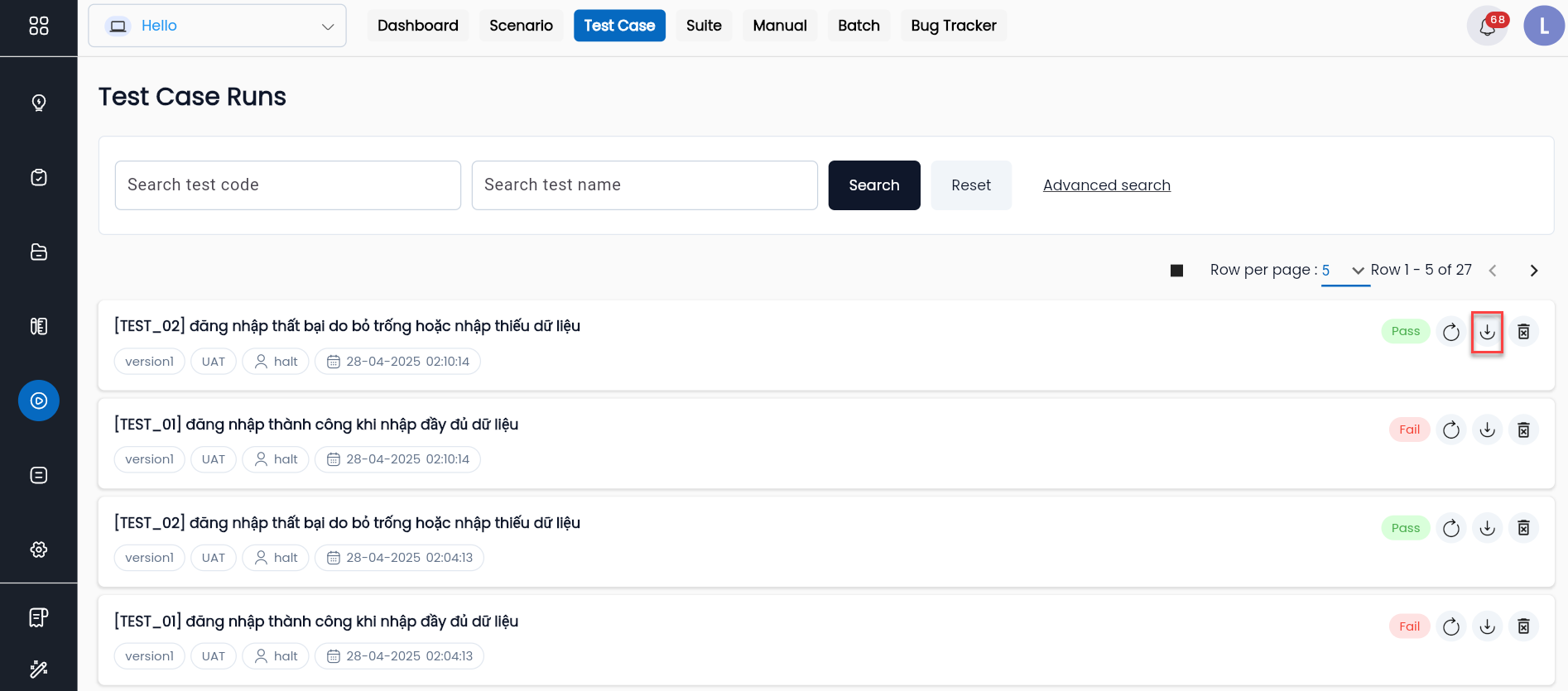Expand the Hello project dropdown

(x=217, y=26)
